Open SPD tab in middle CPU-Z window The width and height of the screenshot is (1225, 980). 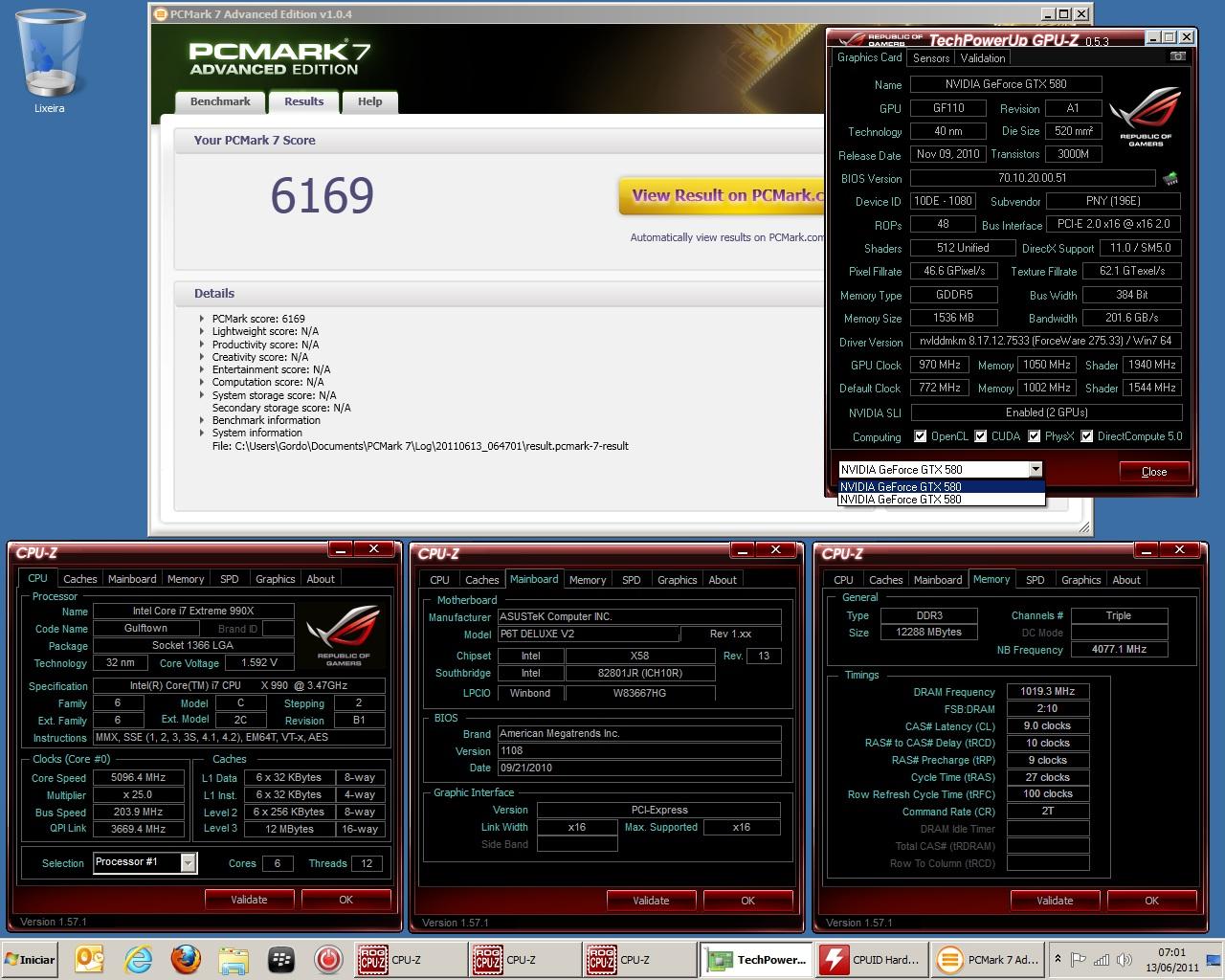coord(632,580)
